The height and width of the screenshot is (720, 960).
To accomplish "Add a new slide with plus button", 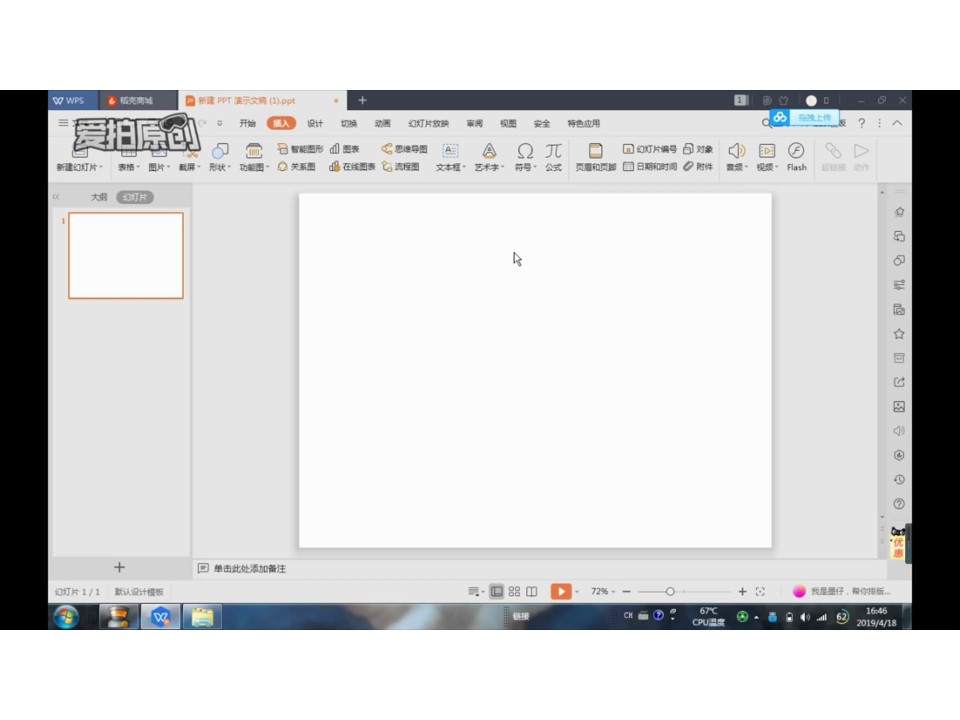I will [119, 568].
